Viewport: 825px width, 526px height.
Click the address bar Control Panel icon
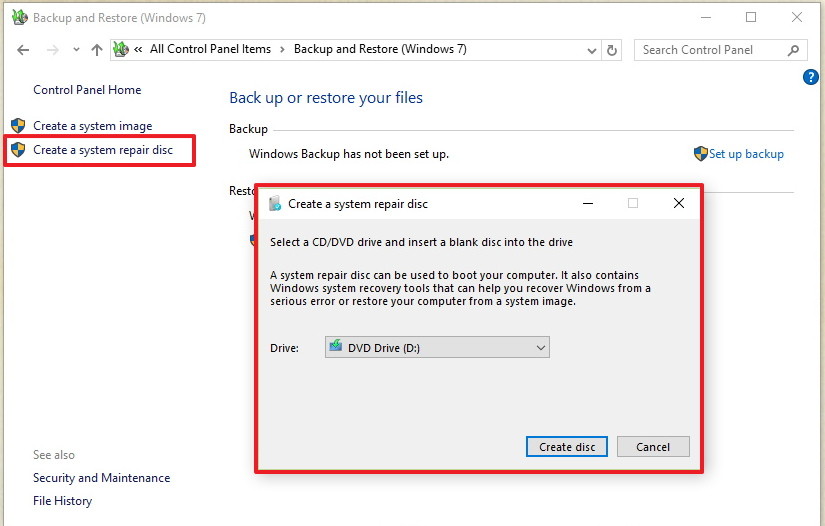point(121,49)
